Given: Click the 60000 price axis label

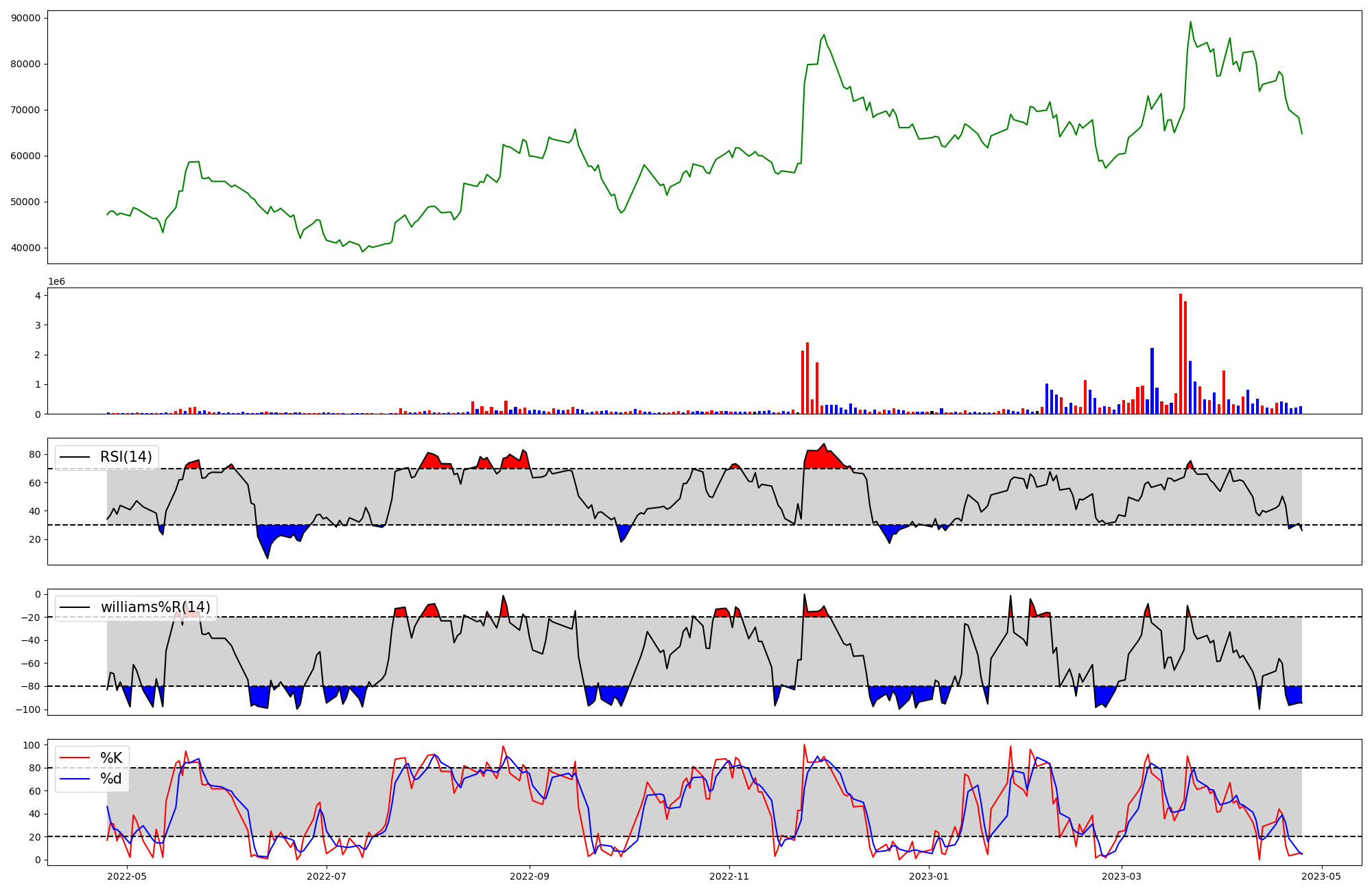Looking at the screenshot, I should click(26, 156).
